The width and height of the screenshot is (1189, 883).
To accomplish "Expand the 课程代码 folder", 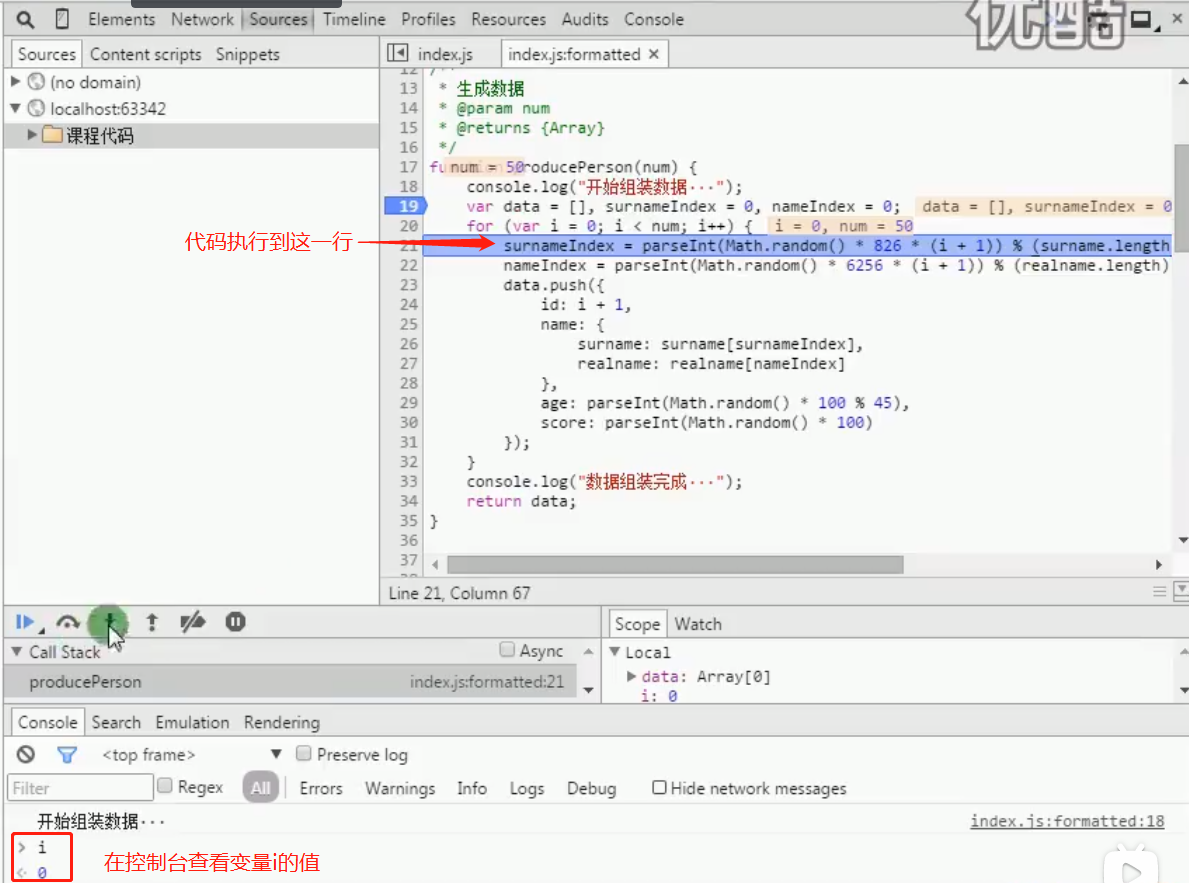I will coord(32,135).
